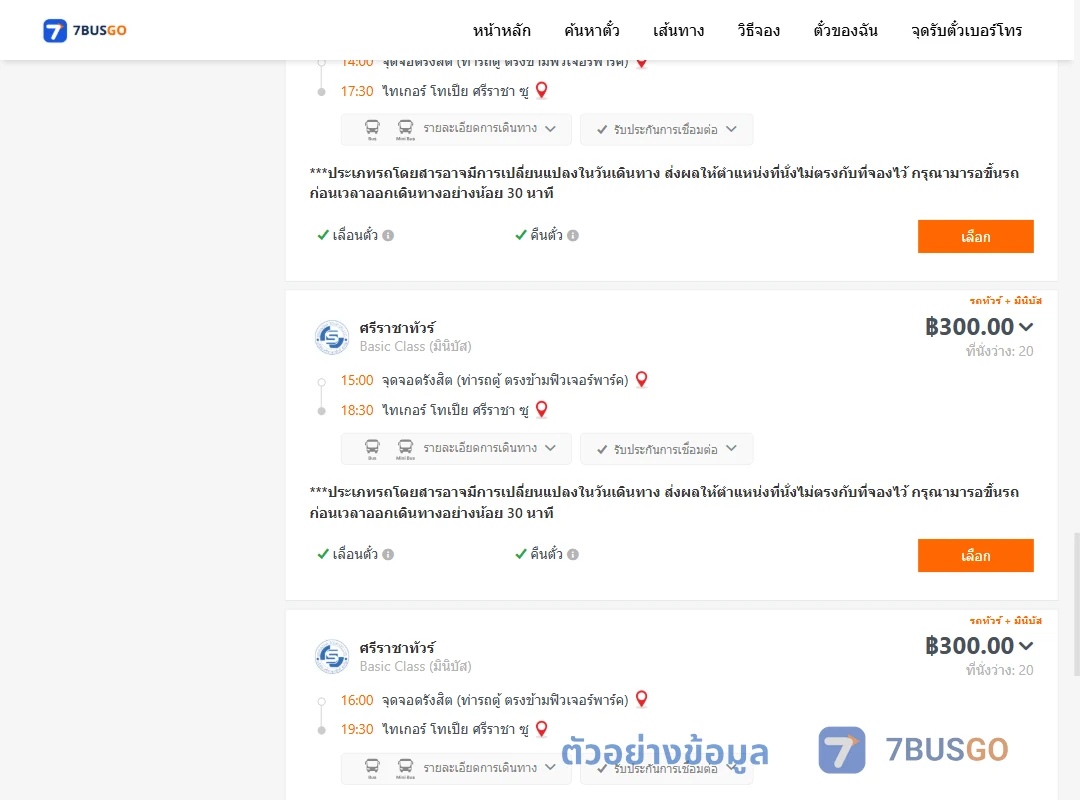Click เลื่อนตั๋ว label in the 15:00 card

(x=355, y=554)
